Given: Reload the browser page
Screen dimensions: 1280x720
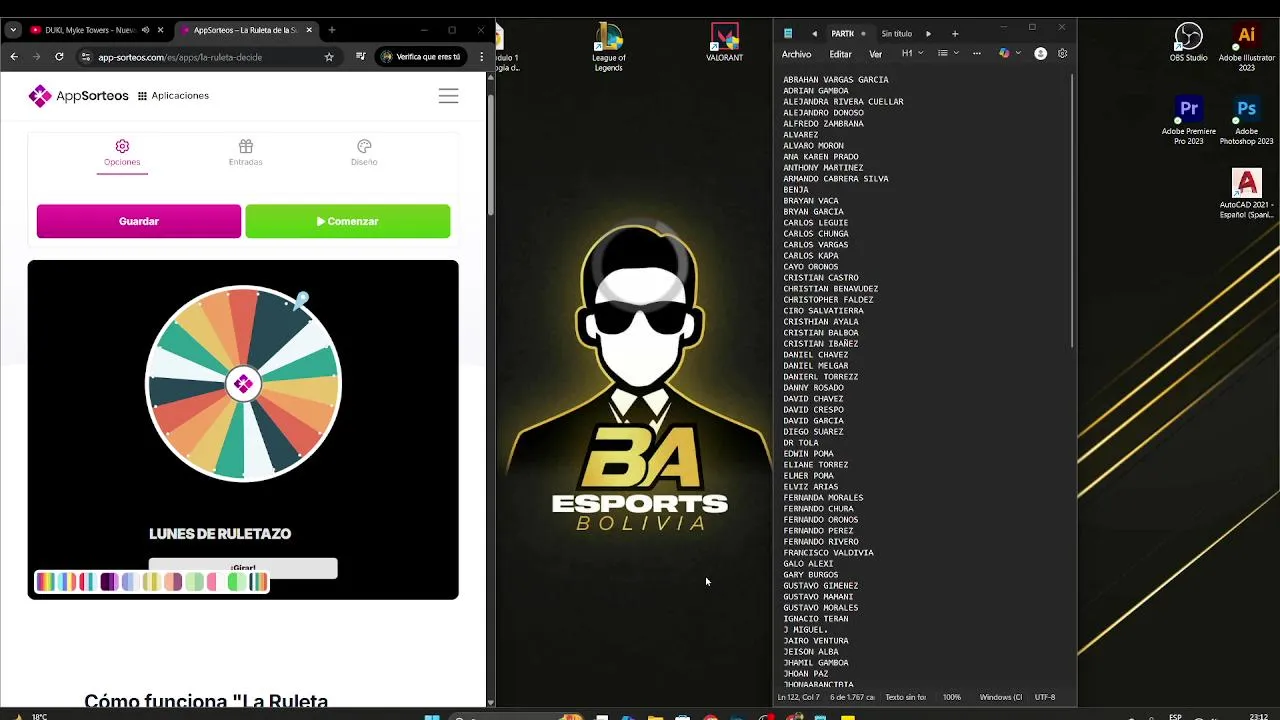Looking at the screenshot, I should 59,57.
